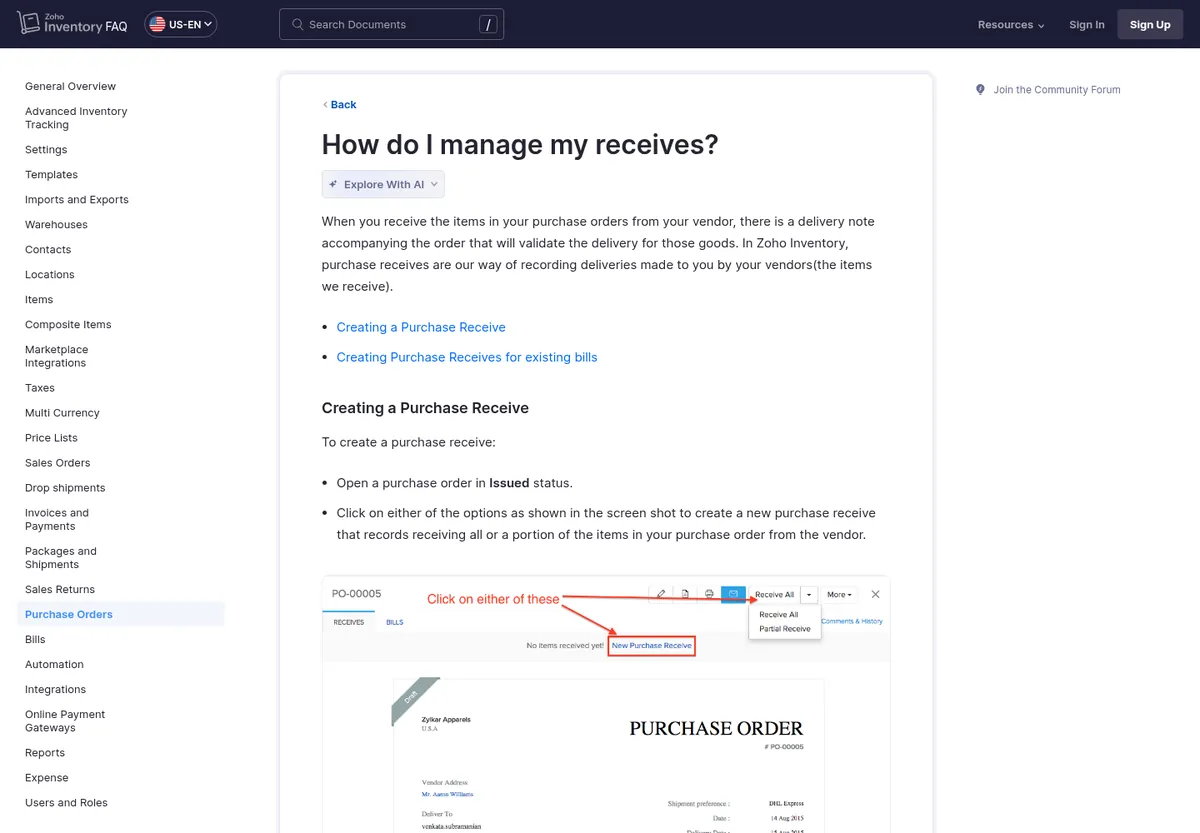This screenshot has height=833, width=1200.
Task: Click the Mr. Aaron Williams vendor link
Action: click(447, 794)
